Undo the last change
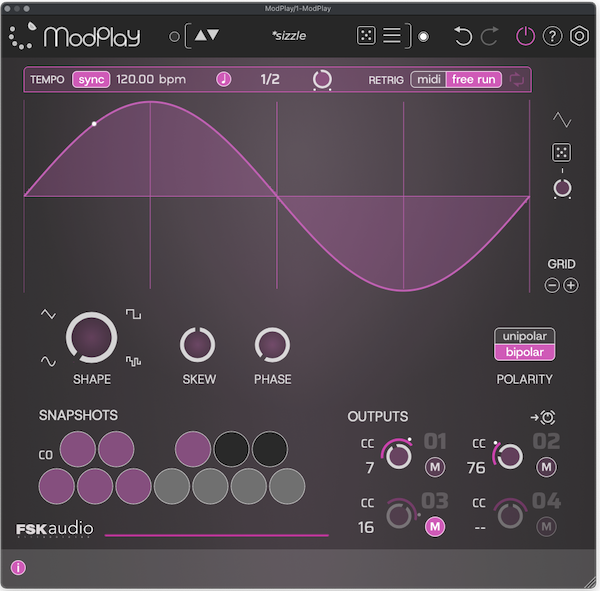Viewport: 600px width, 591px height. (463, 36)
